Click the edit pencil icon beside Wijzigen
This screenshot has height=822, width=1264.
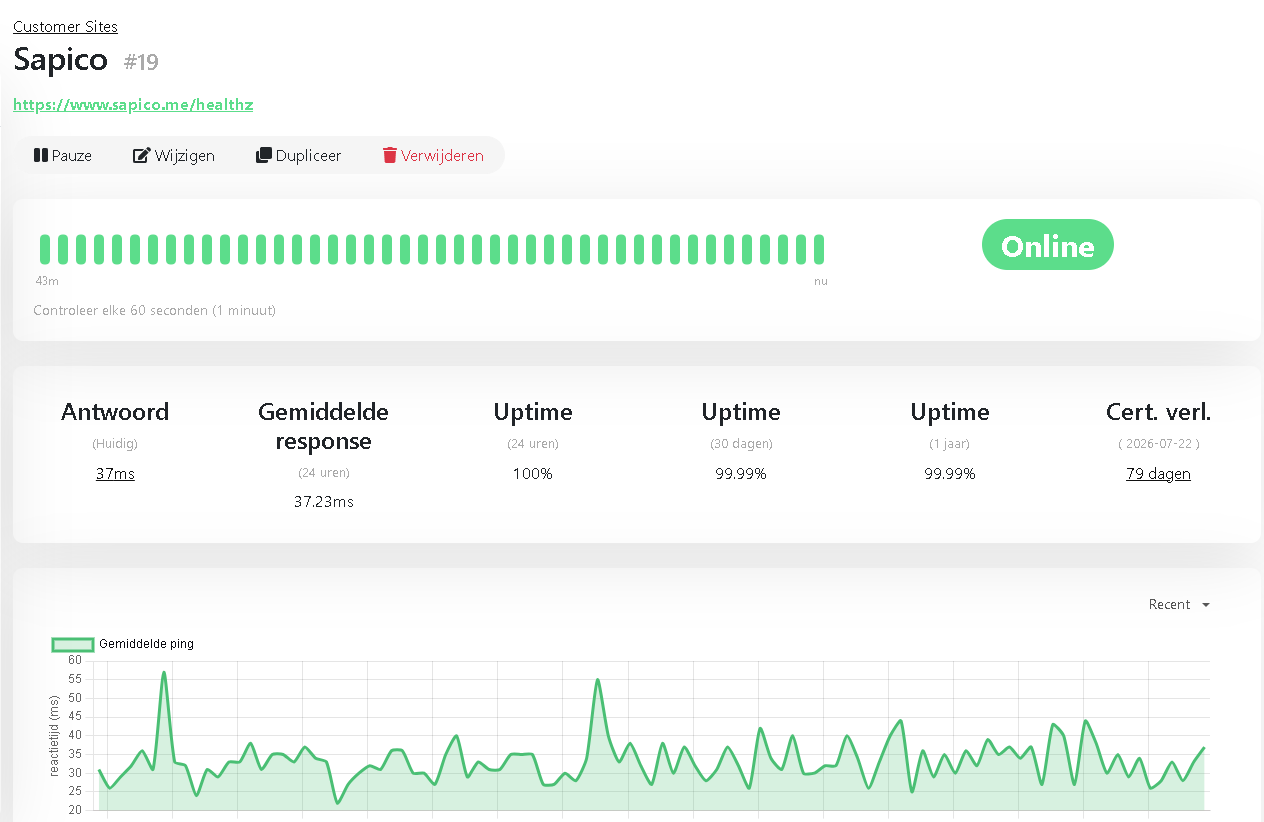[141, 155]
